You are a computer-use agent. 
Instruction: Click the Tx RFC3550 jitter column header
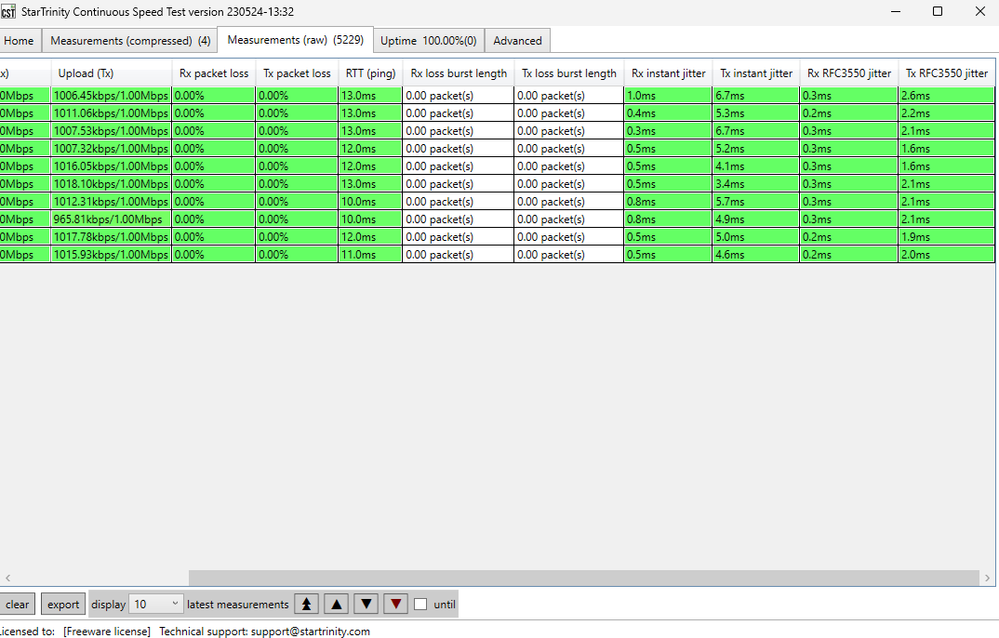tap(947, 73)
